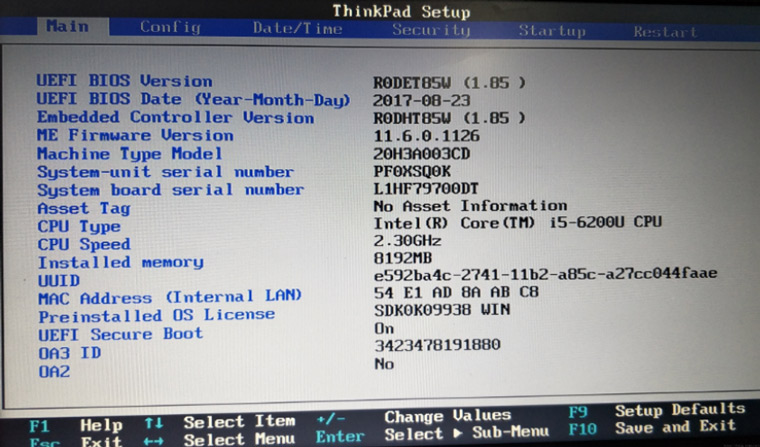Click the +/- Change Values hint

coord(414,417)
